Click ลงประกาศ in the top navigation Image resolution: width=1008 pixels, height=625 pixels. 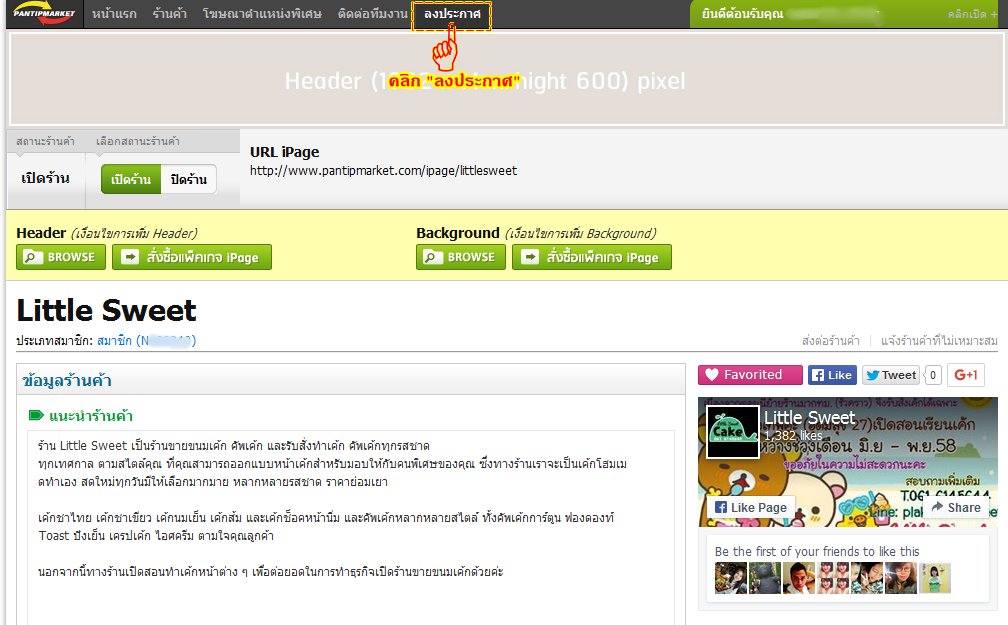point(452,14)
